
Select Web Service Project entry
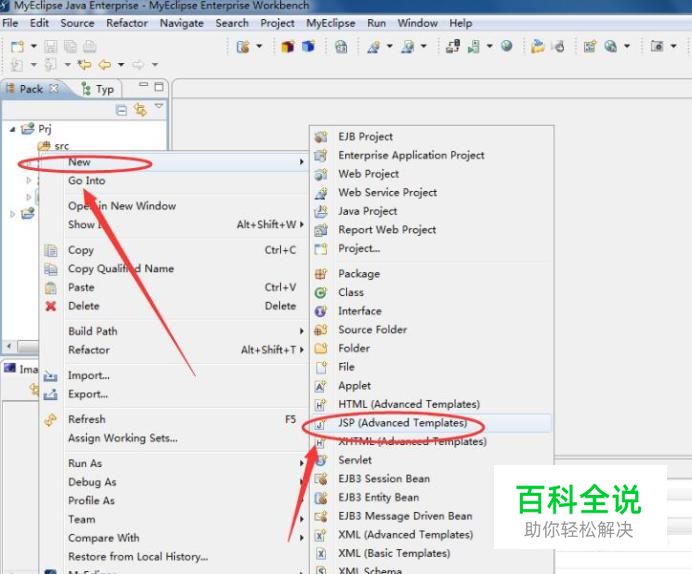[x=432, y=192]
